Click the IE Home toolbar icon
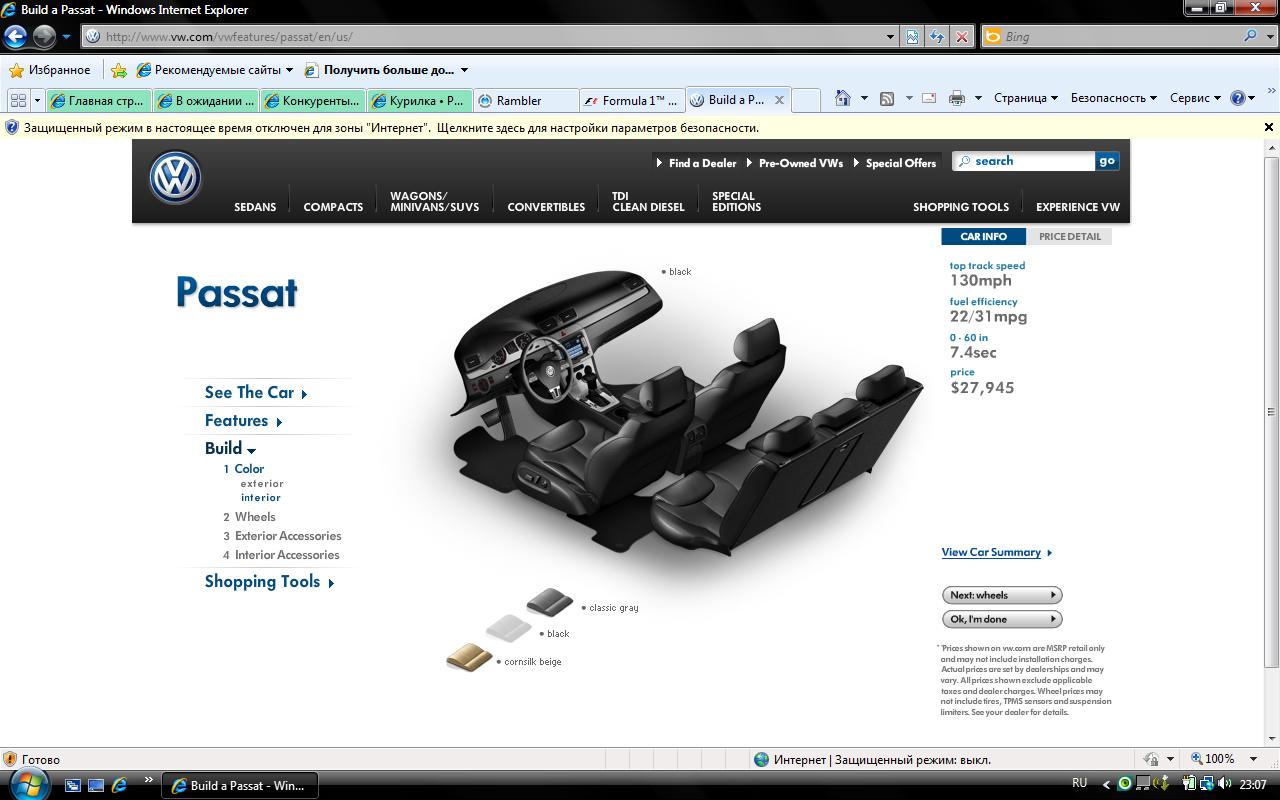The height and width of the screenshot is (800, 1280). pos(843,98)
